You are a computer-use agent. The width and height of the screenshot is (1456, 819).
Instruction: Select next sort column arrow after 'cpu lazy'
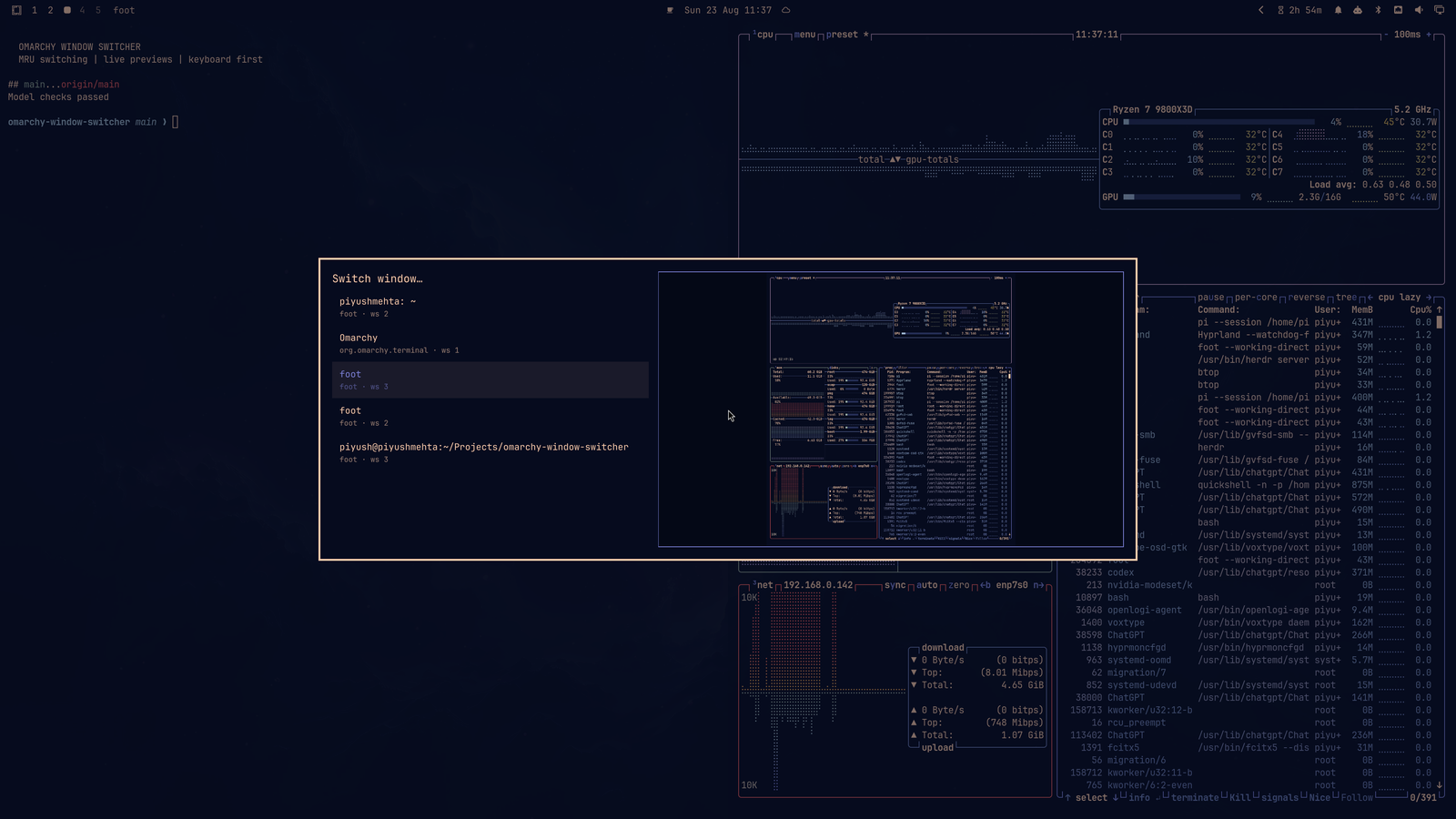[1429, 298]
